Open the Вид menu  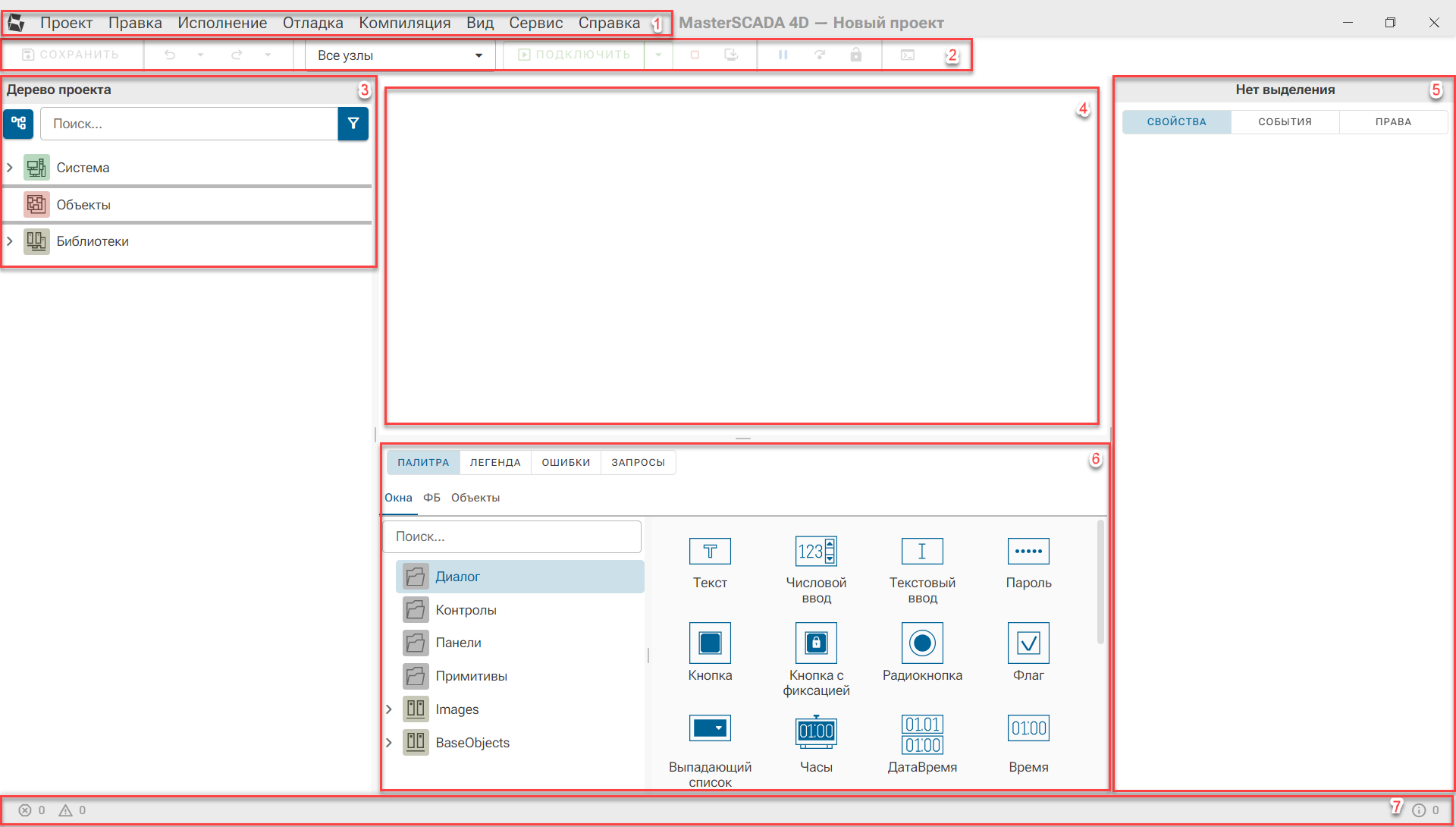pos(480,23)
